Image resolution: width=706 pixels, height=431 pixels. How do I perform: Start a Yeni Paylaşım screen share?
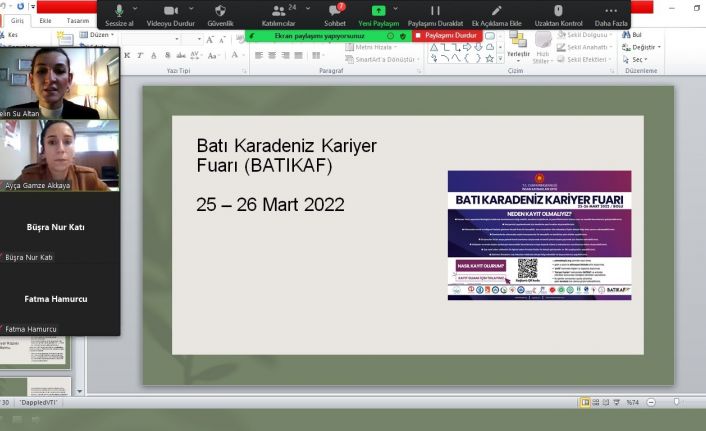[x=379, y=14]
